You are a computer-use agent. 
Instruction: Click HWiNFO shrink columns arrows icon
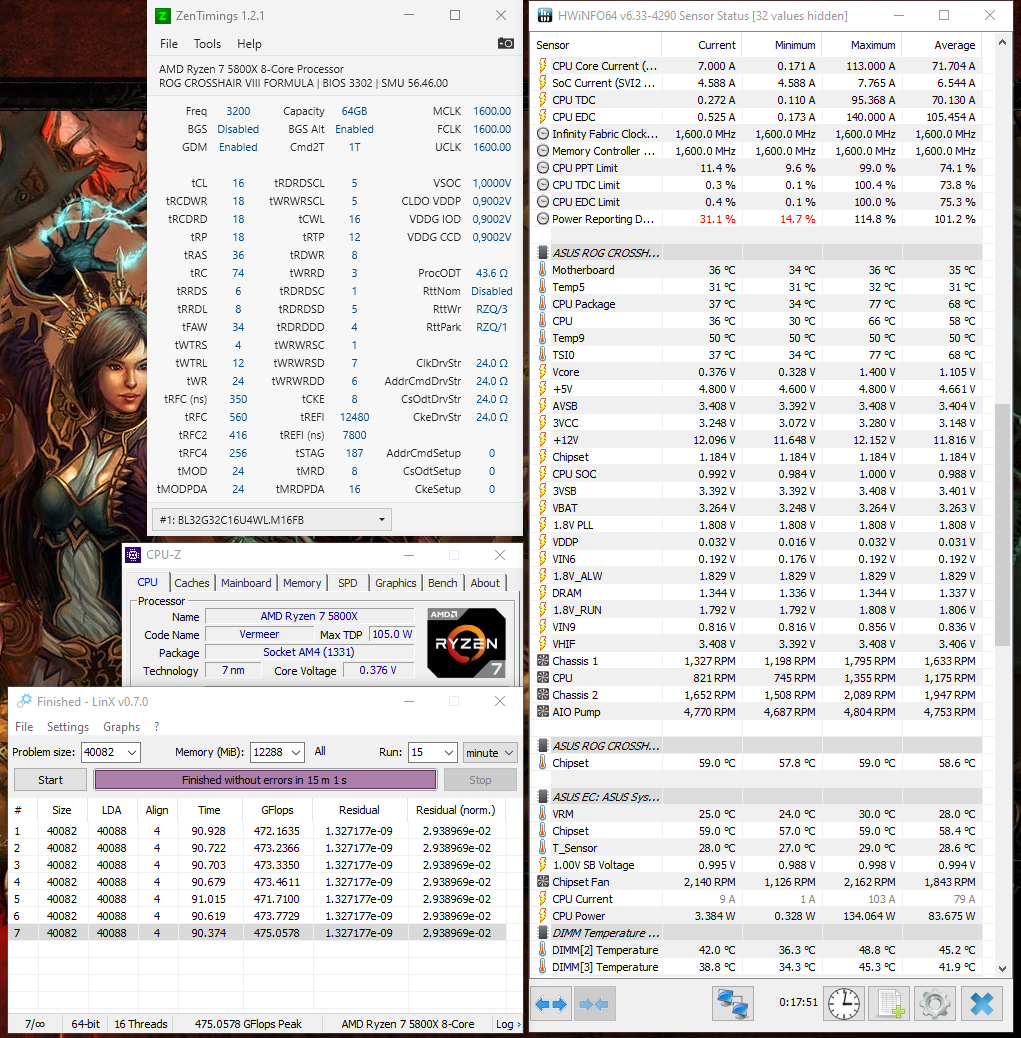click(595, 1004)
